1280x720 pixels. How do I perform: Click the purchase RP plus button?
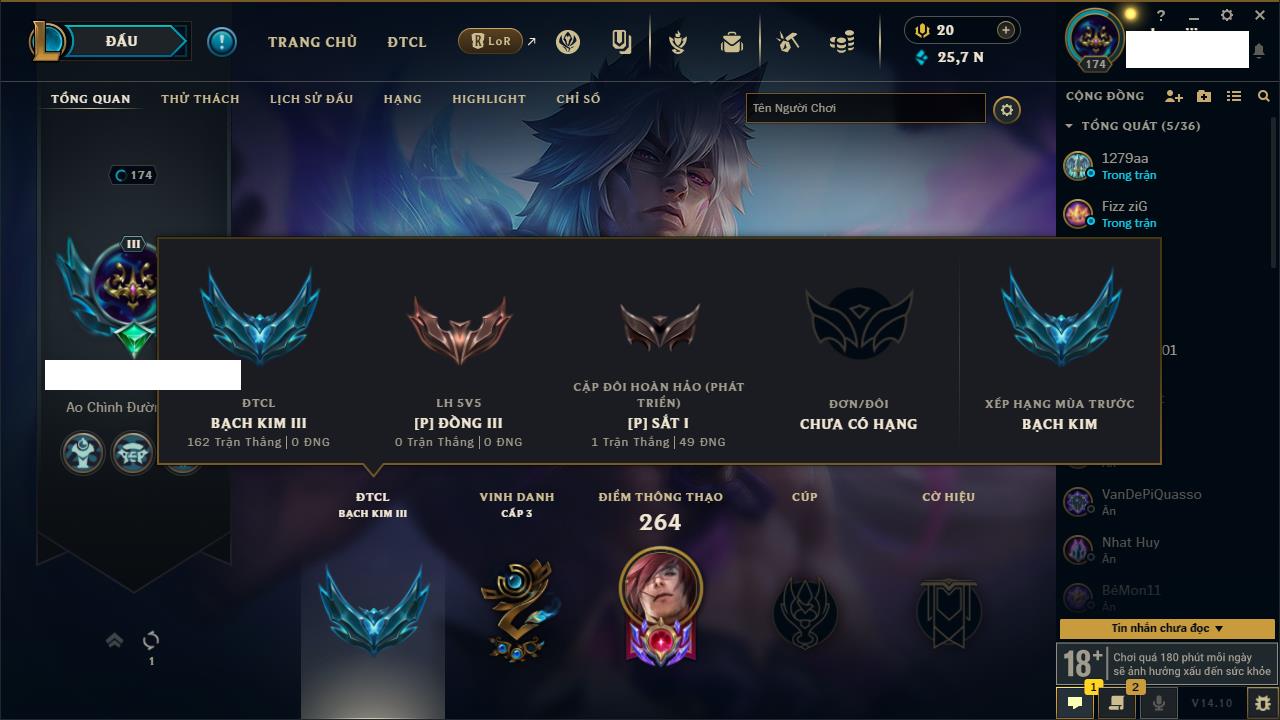pyautogui.click(x=1006, y=30)
